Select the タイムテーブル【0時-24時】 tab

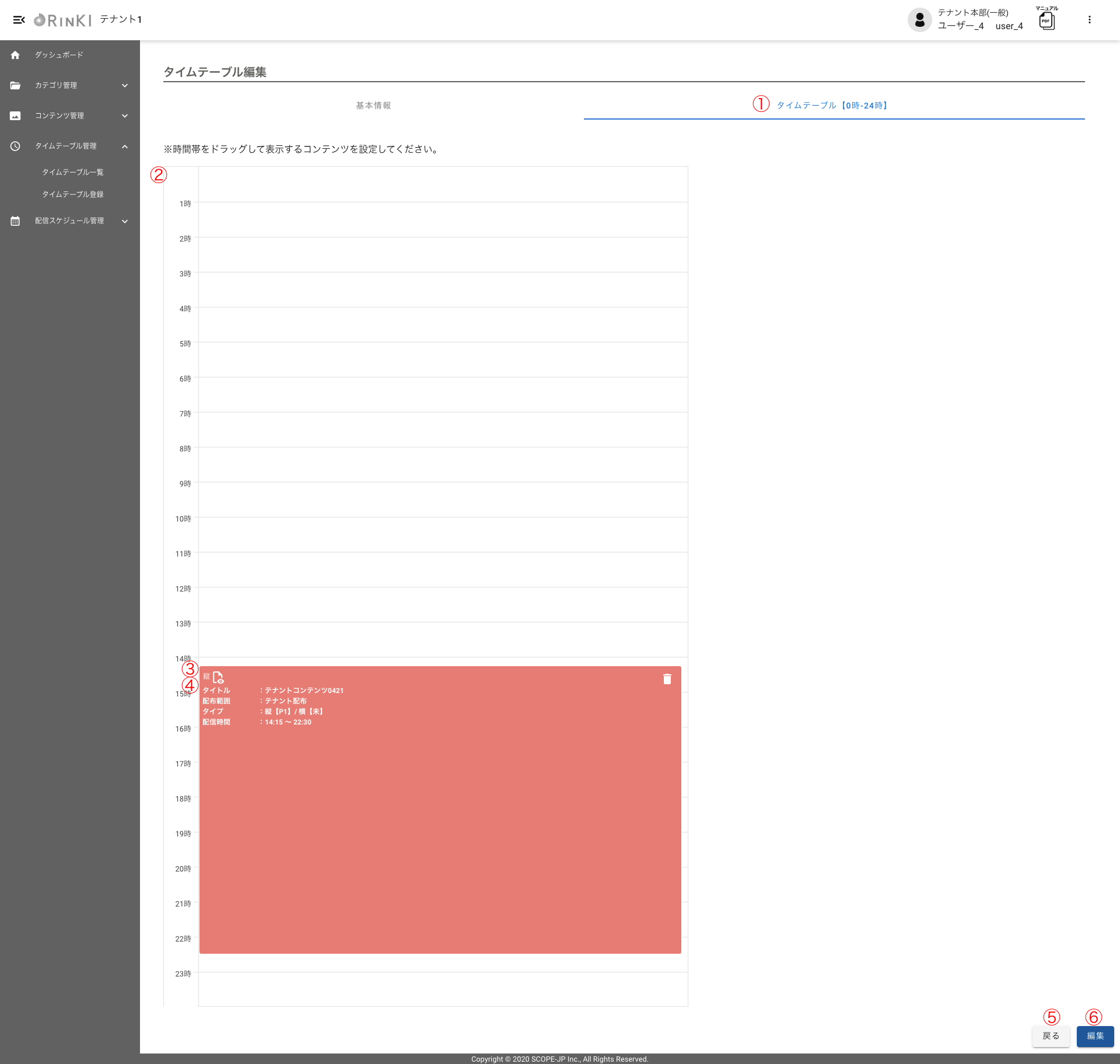point(832,106)
